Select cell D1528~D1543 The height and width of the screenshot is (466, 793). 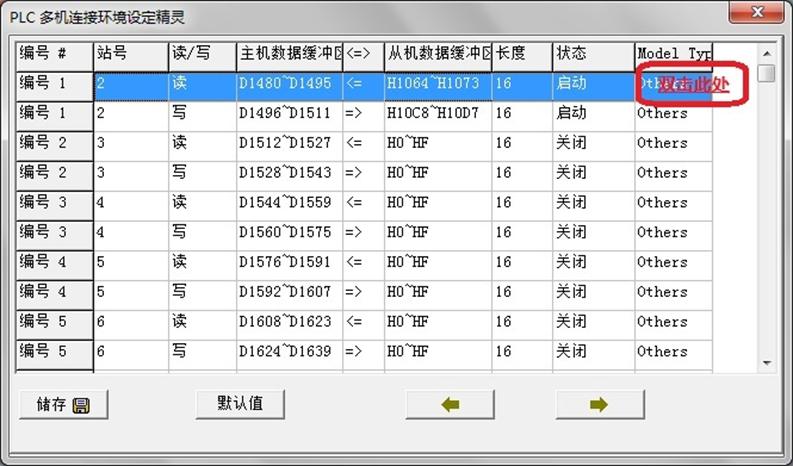pyautogui.click(x=289, y=177)
